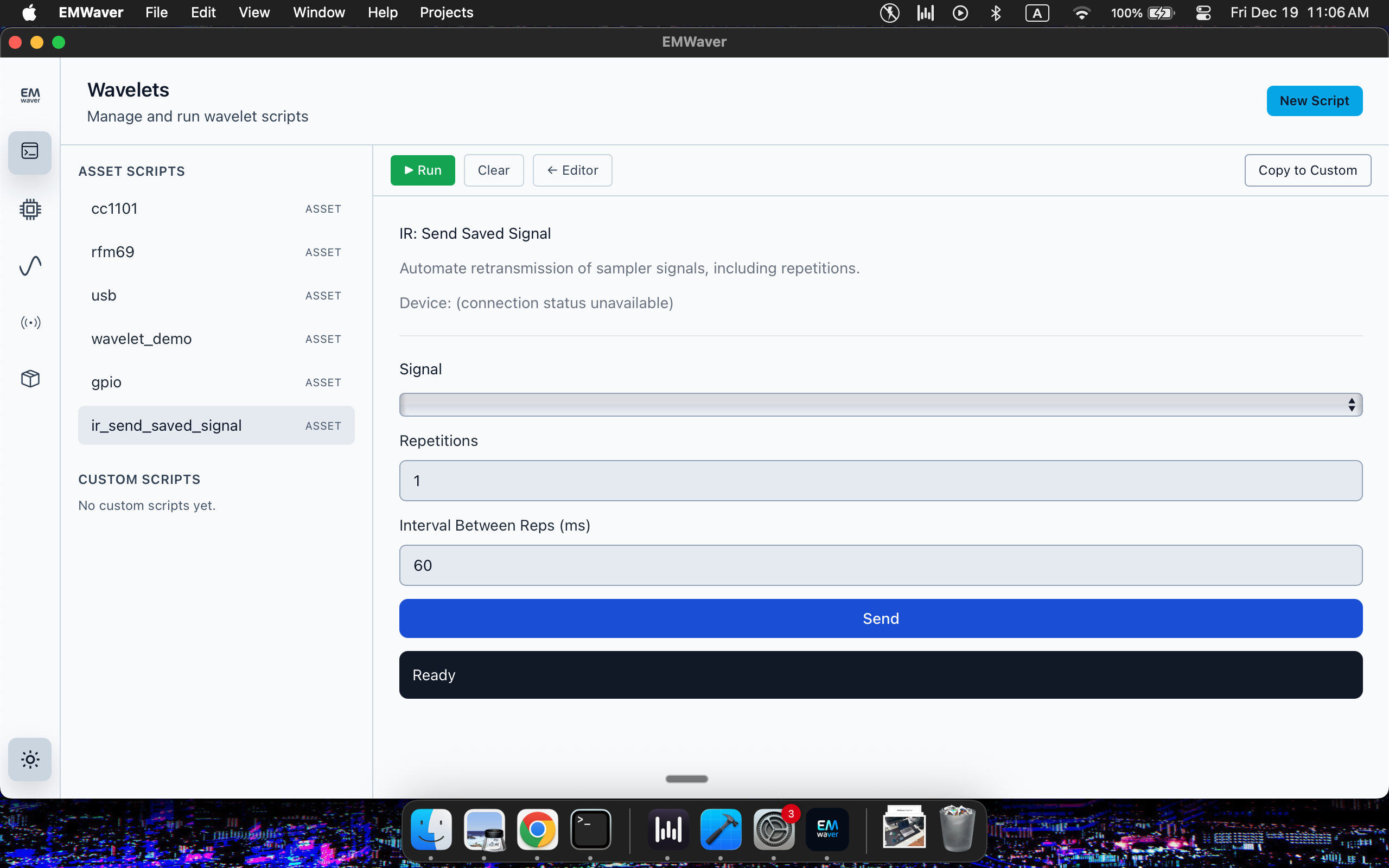This screenshot has height=868, width=1389.
Task: Open System Settings from the Dock
Action: coord(774,829)
